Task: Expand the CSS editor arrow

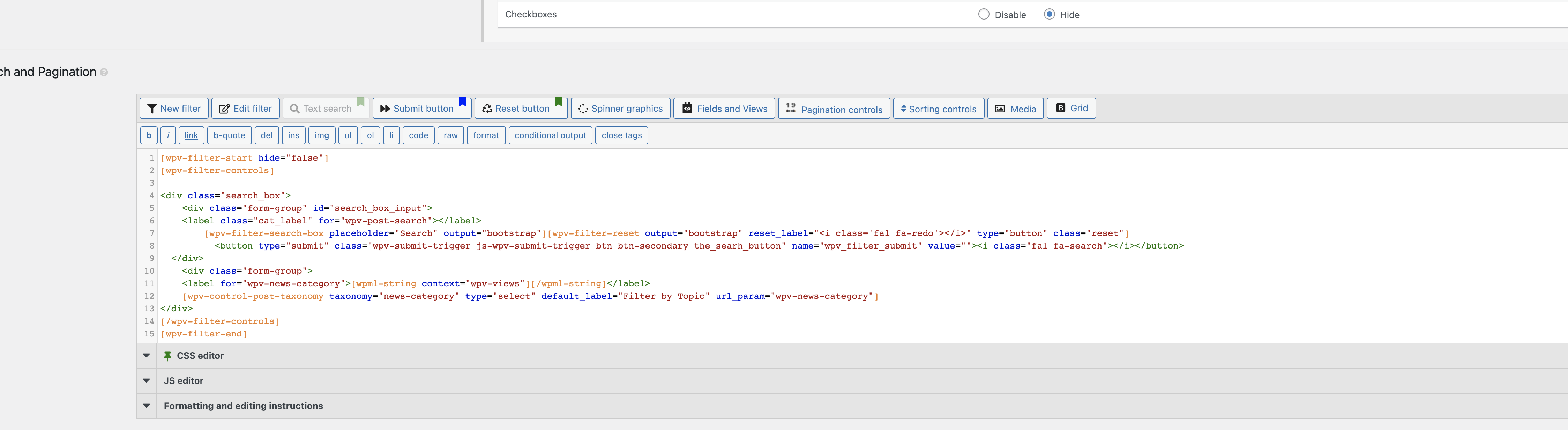Action: [x=147, y=356]
